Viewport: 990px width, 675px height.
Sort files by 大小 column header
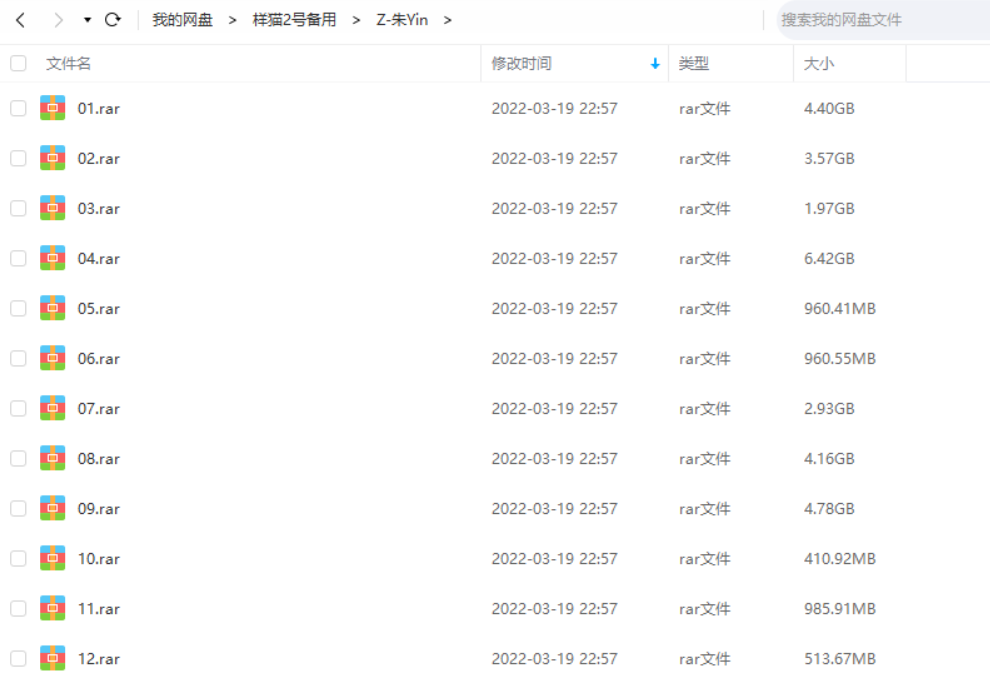pyautogui.click(x=819, y=64)
